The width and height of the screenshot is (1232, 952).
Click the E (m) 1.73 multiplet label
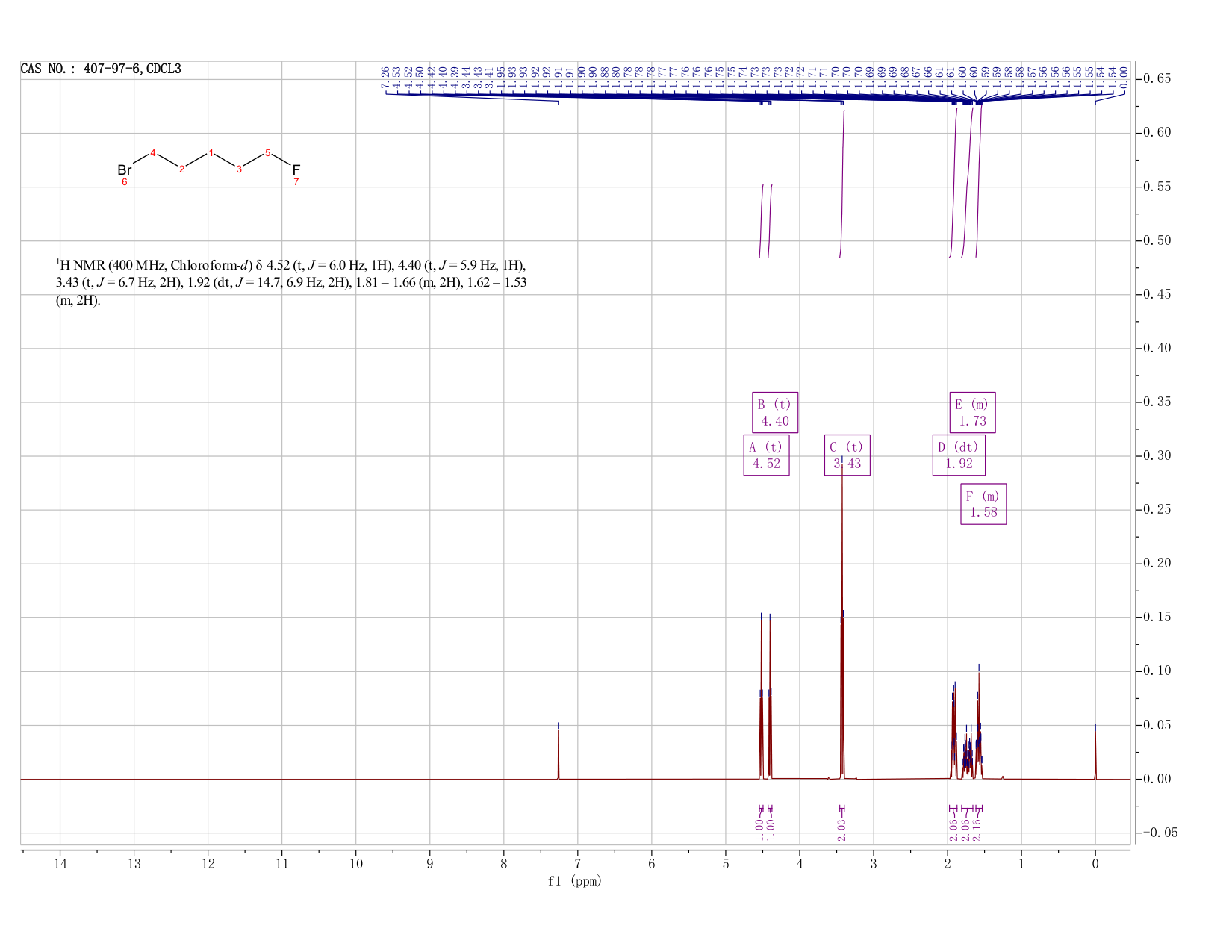(972, 412)
